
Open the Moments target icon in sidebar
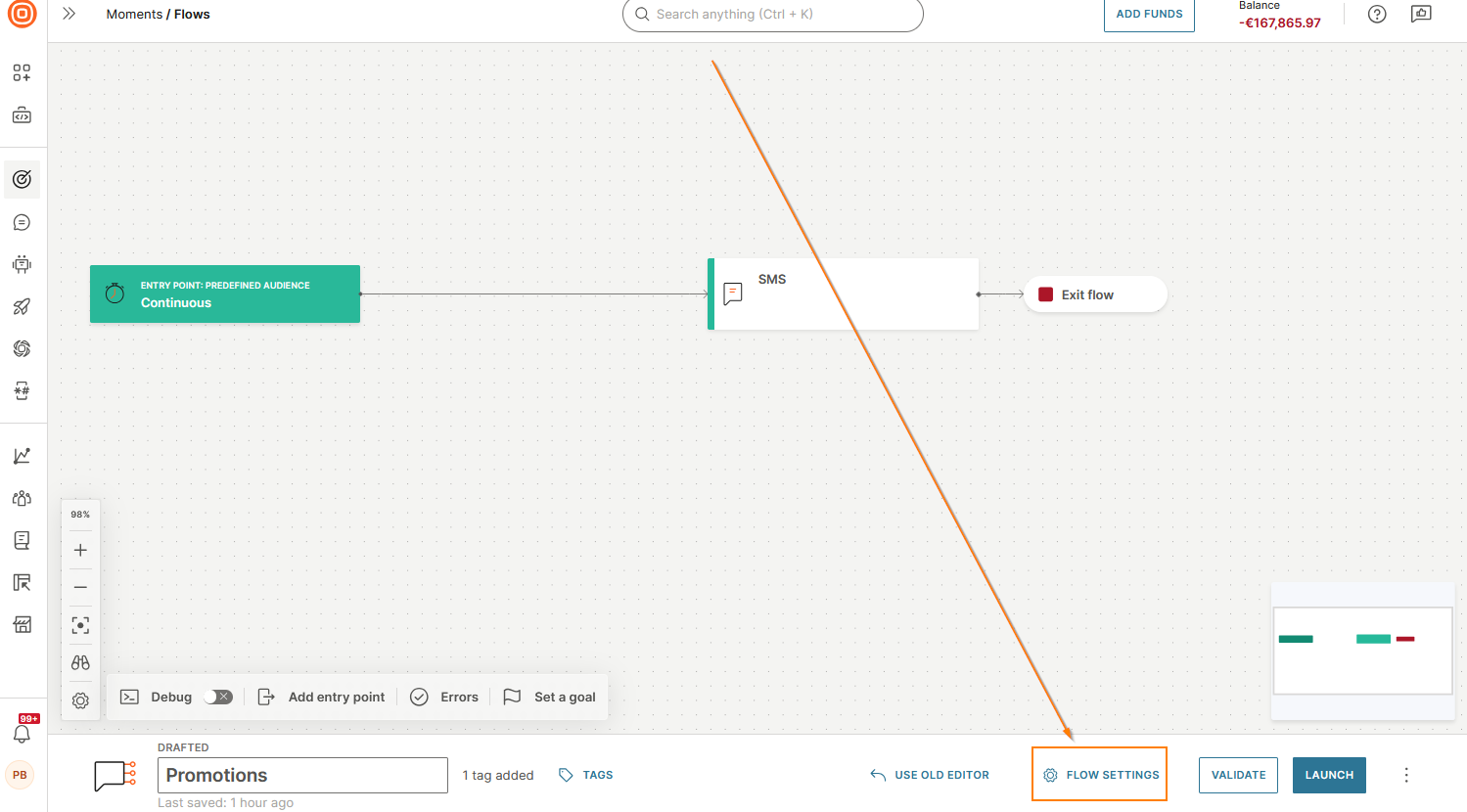(x=22, y=179)
